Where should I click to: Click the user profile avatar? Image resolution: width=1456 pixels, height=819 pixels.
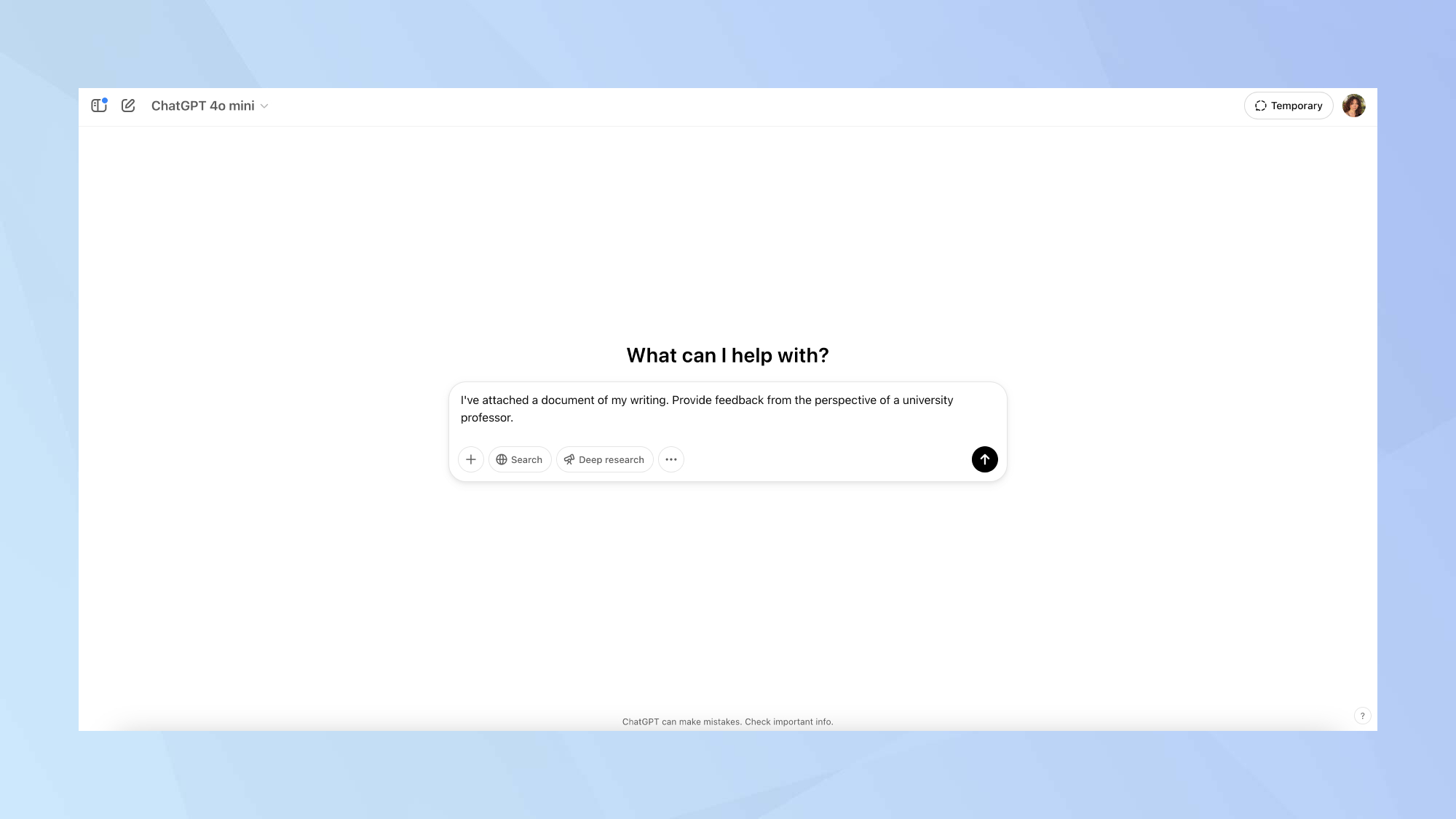point(1353,106)
